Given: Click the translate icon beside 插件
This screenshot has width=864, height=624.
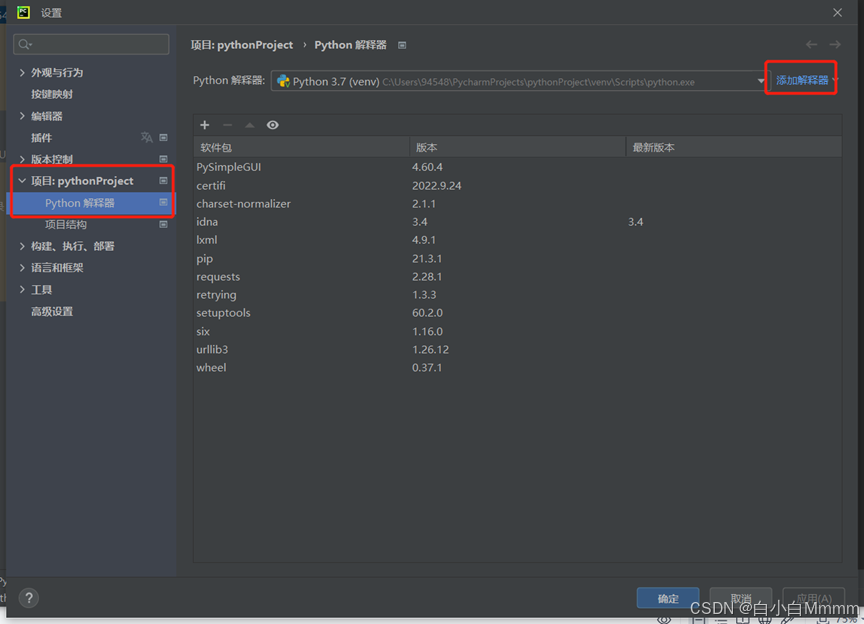Looking at the screenshot, I should 147,137.
